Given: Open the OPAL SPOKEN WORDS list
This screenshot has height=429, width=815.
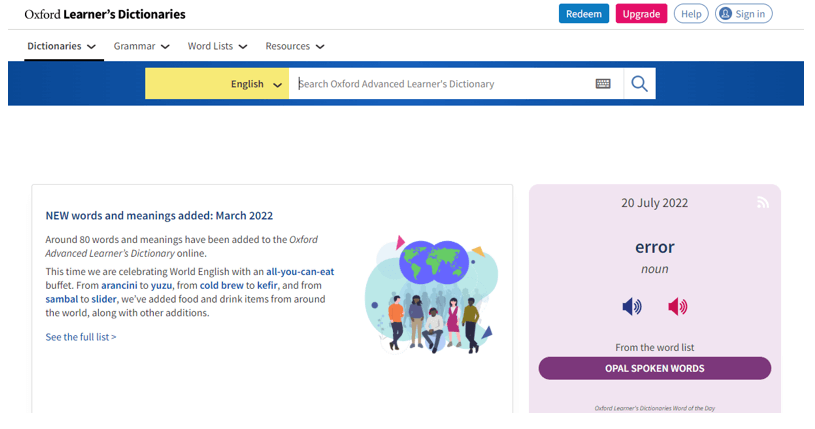Looking at the screenshot, I should (654, 368).
